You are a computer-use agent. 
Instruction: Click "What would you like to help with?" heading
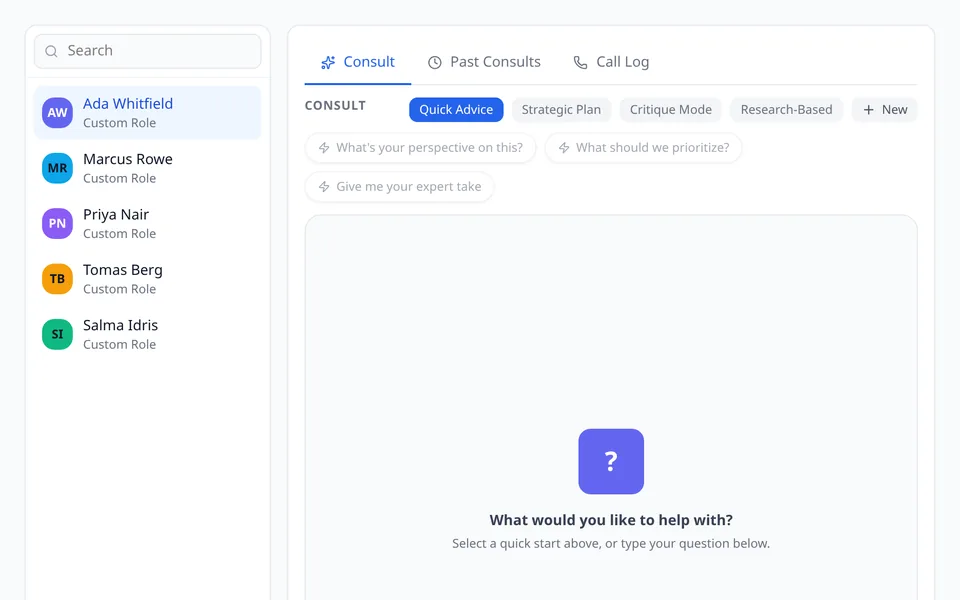pyautogui.click(x=611, y=520)
